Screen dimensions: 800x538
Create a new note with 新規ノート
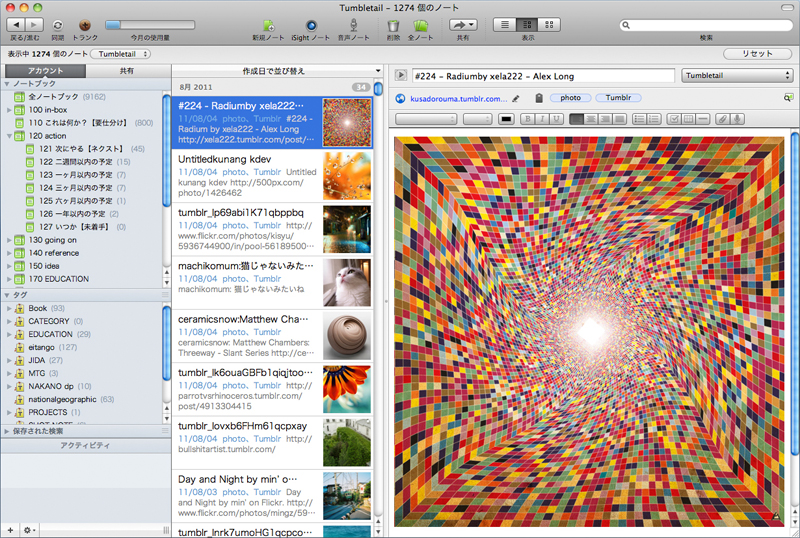tap(268, 25)
